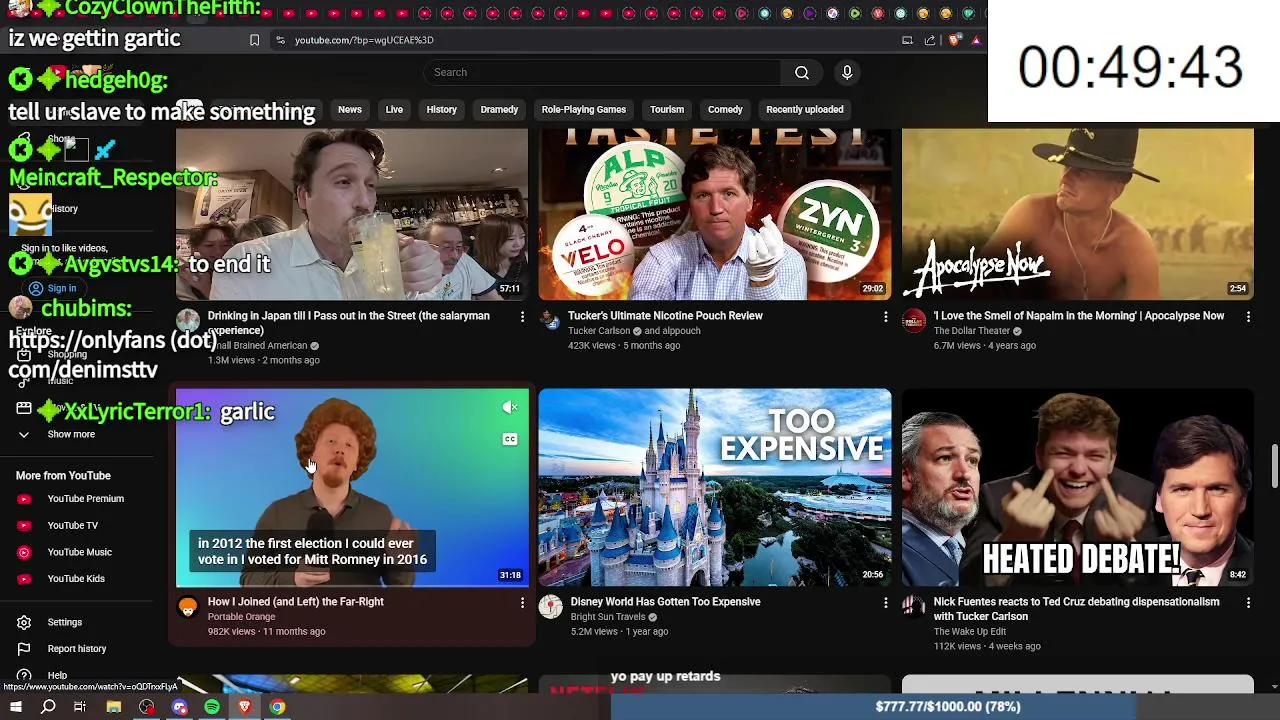This screenshot has width=1280, height=720.
Task: Select the Tourism filter chip
Action: click(667, 109)
